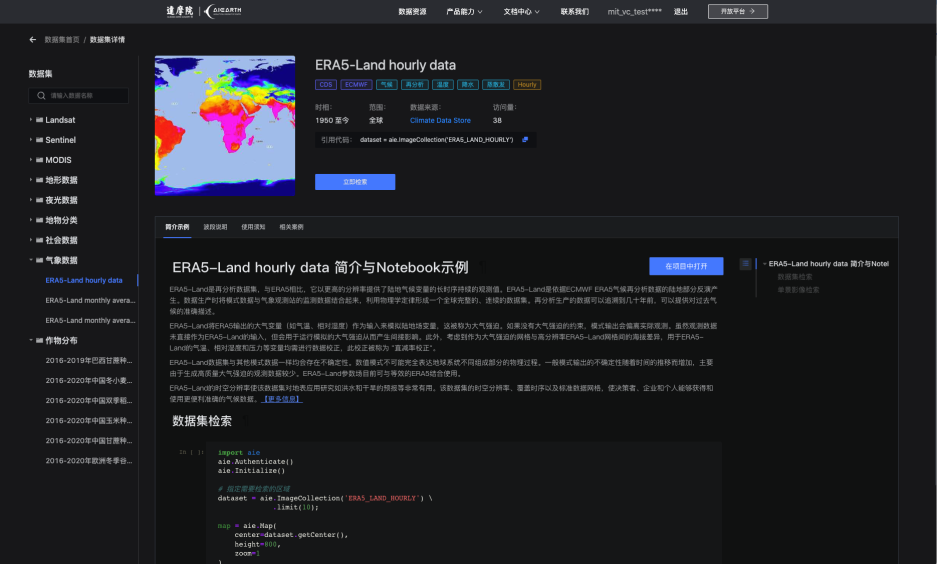Expand the 夜光数据 tree node arrow
Image resolution: width=937 pixels, height=564 pixels.
pyautogui.click(x=30, y=200)
